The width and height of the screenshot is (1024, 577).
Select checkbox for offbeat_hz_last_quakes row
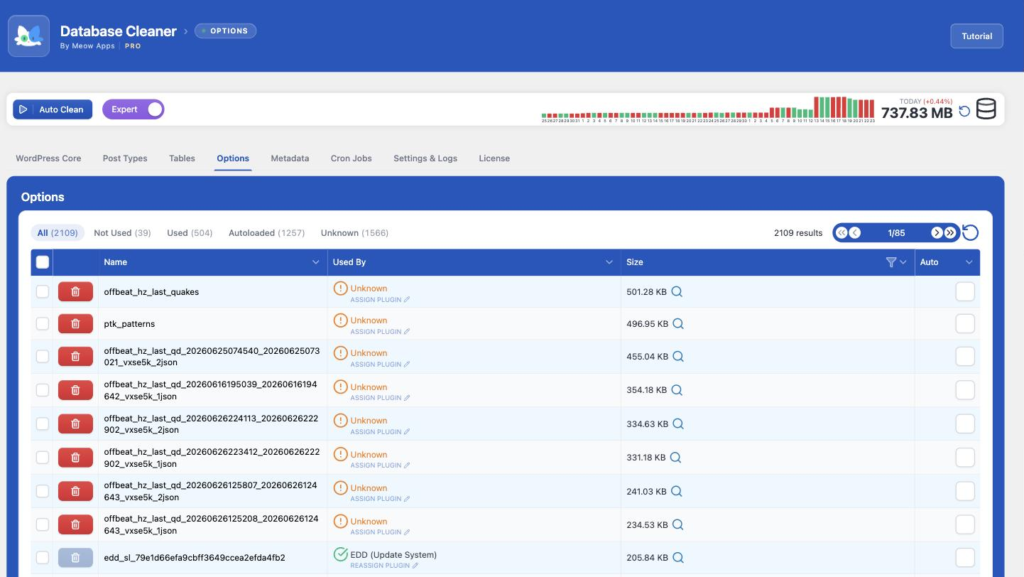coord(42,292)
